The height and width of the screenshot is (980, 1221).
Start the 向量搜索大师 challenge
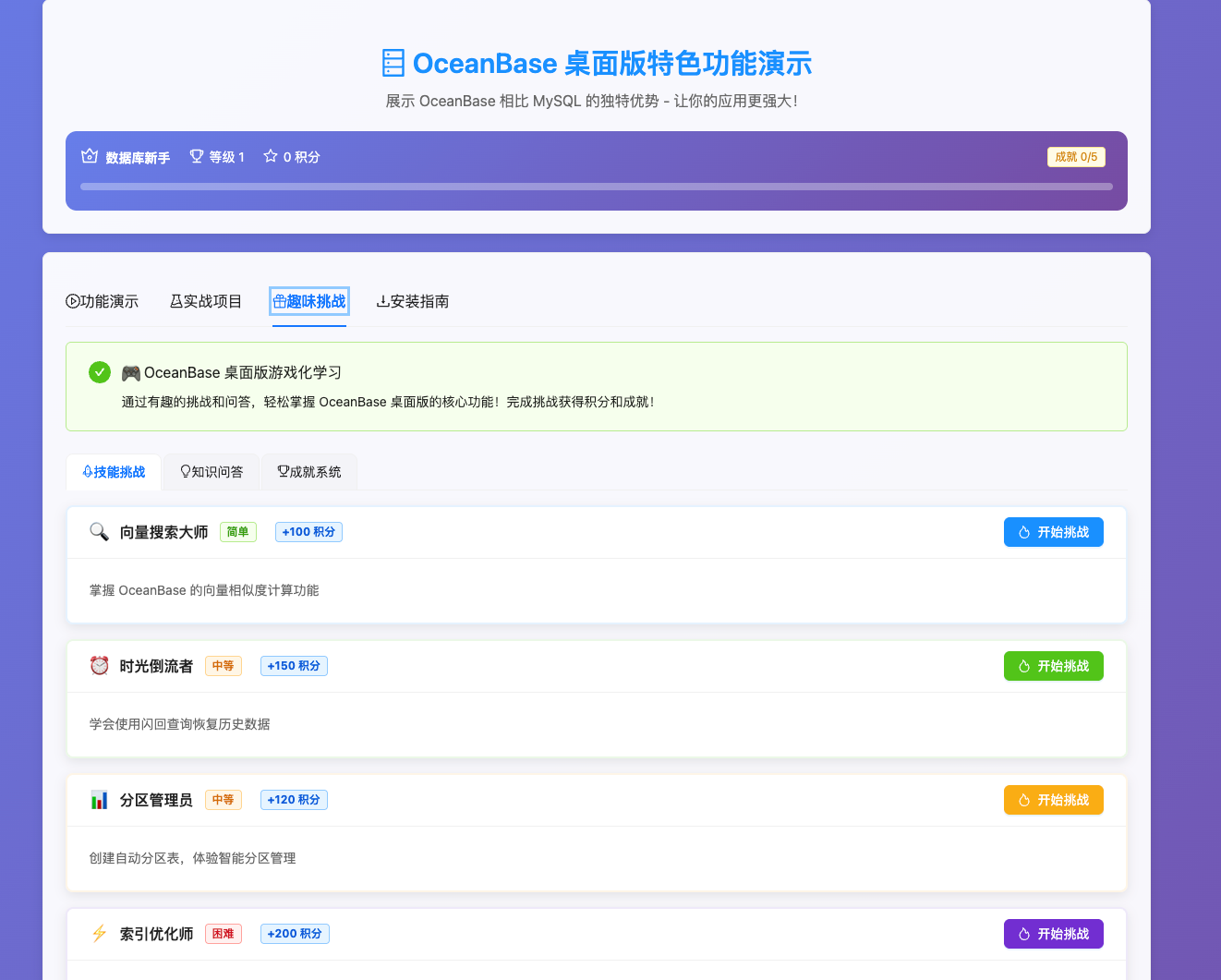(1053, 532)
